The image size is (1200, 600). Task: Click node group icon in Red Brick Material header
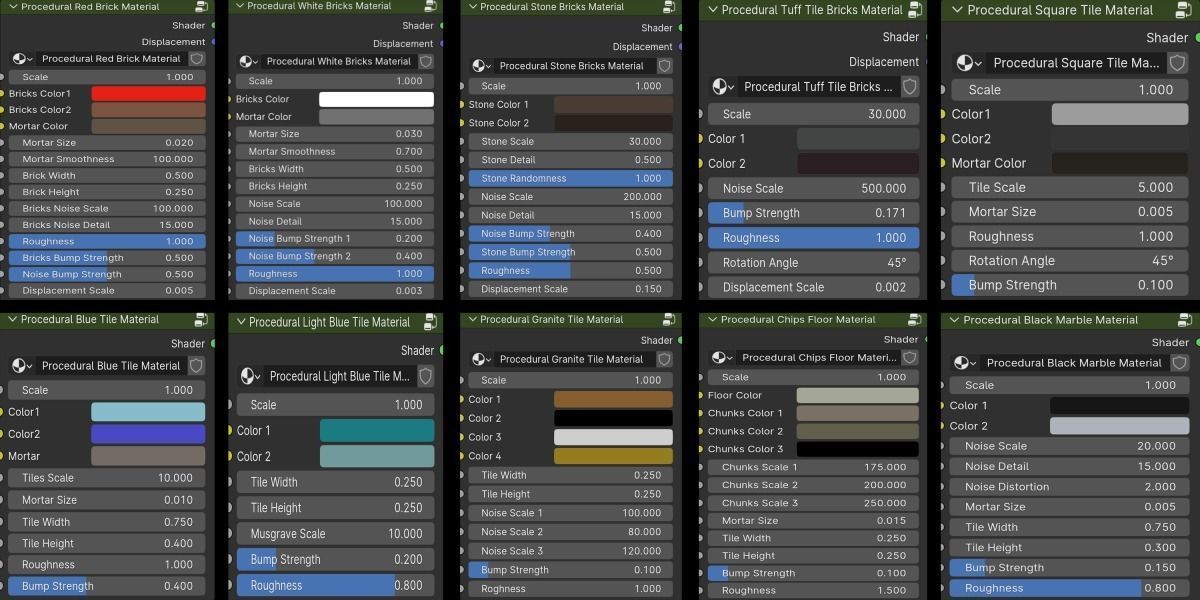coord(201,7)
